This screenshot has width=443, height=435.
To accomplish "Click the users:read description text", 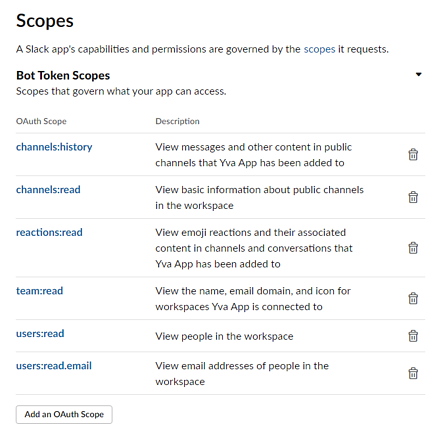I will (x=224, y=336).
